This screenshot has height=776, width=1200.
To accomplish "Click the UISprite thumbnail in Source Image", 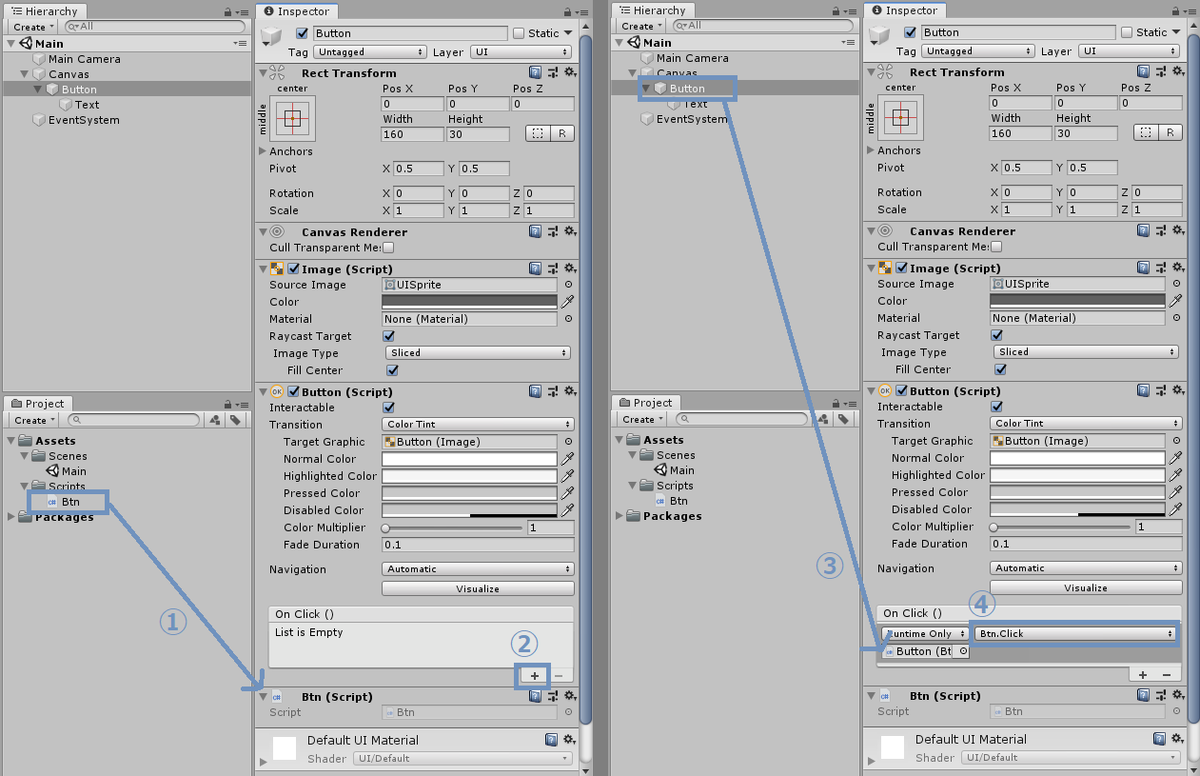I will (x=390, y=284).
